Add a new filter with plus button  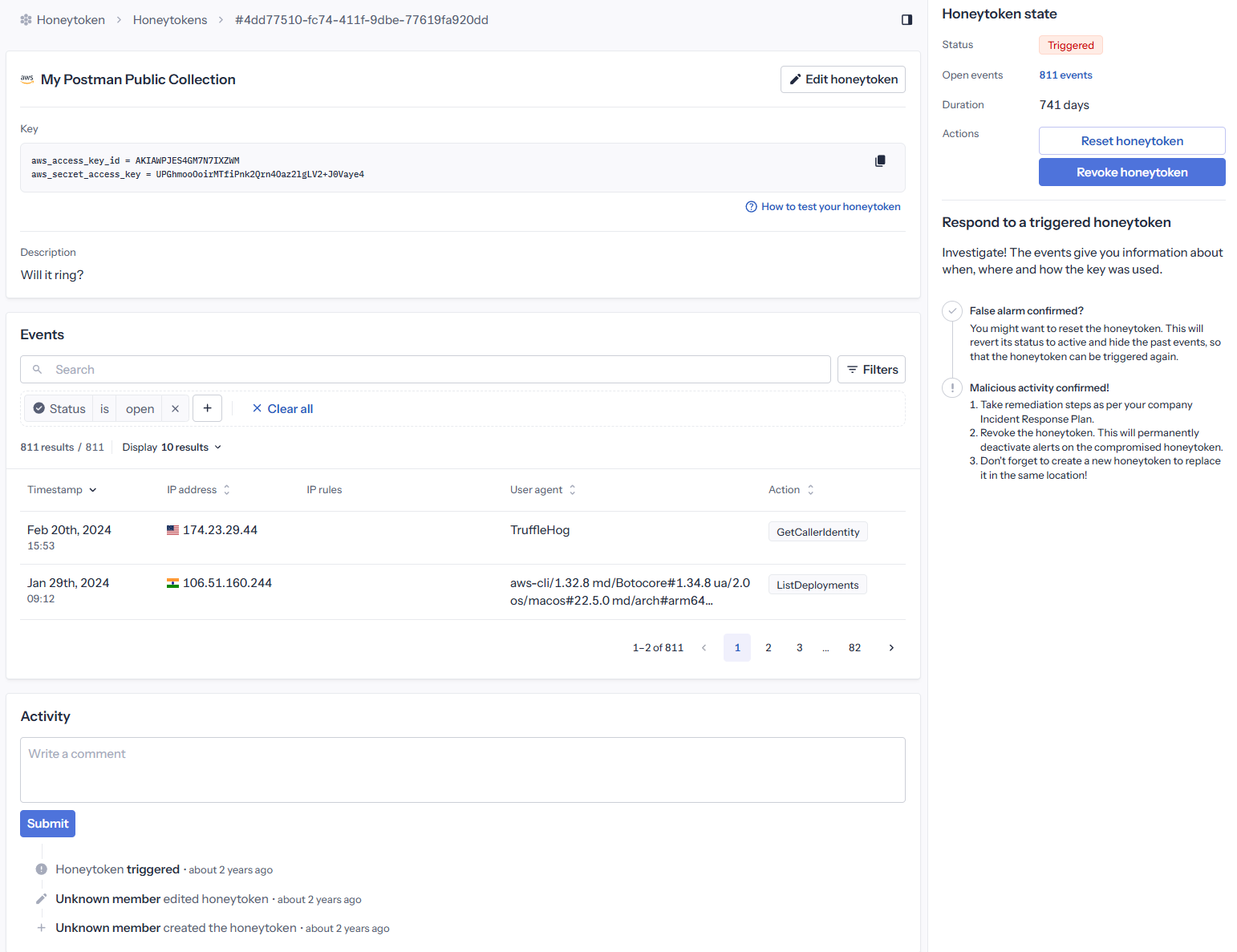[207, 408]
